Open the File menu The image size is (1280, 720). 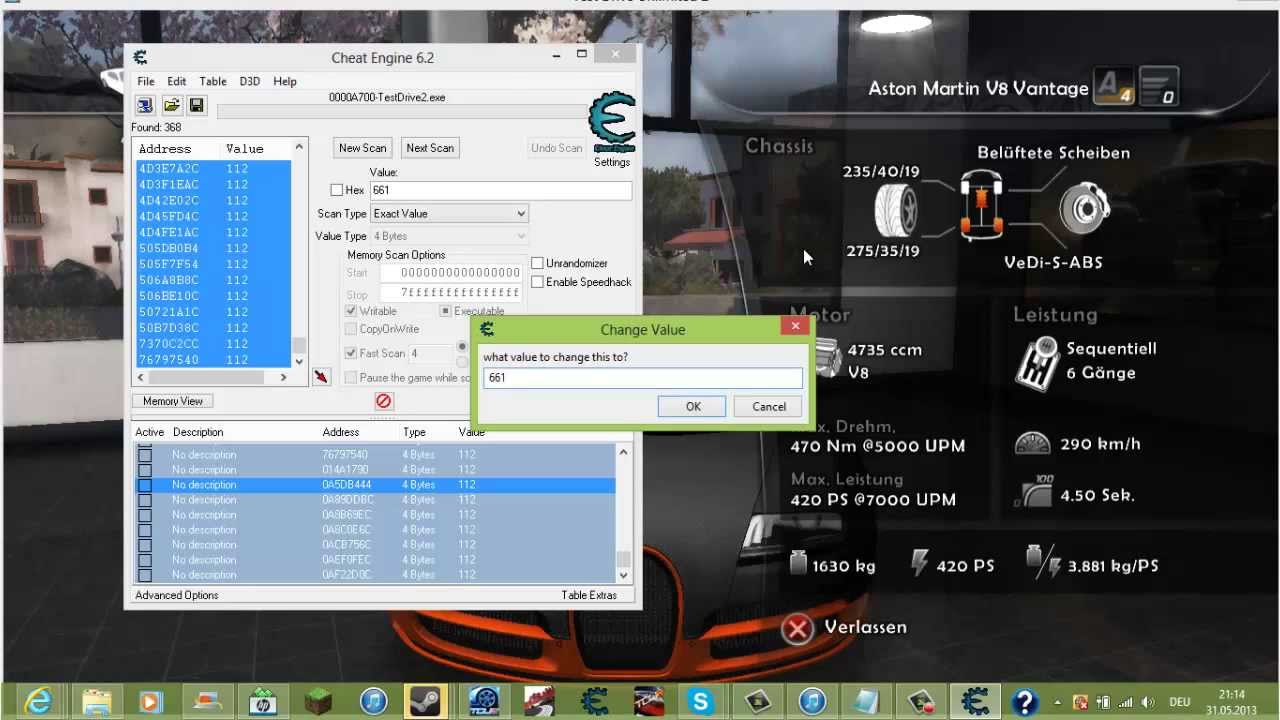pyautogui.click(x=146, y=81)
